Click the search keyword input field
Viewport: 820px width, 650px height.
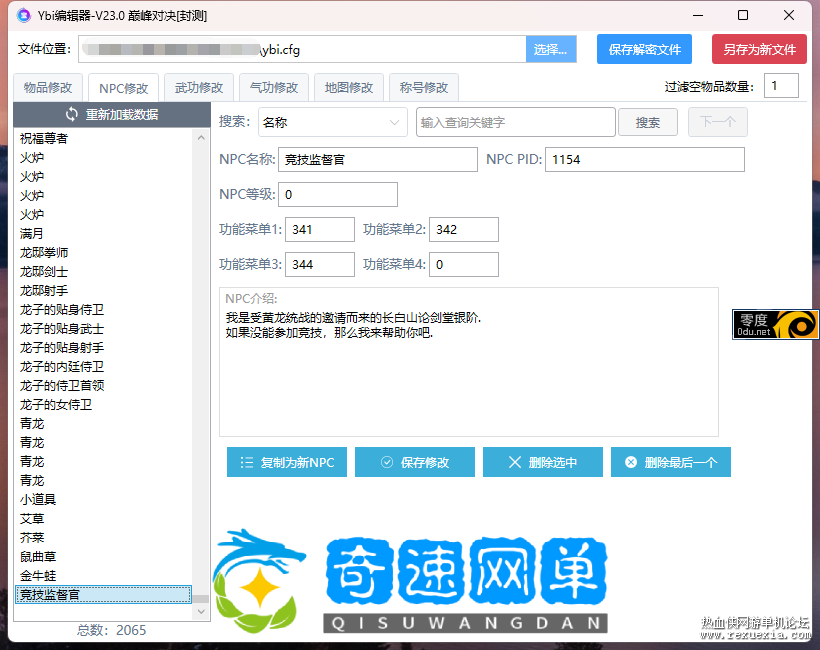[x=515, y=122]
